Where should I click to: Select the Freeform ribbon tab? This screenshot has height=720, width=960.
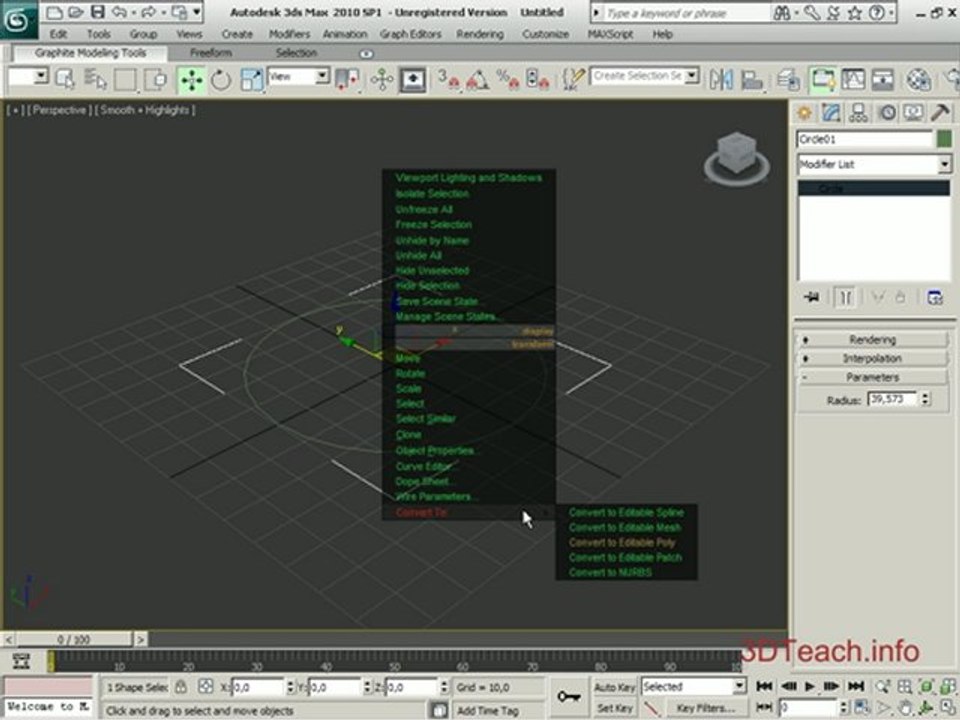211,53
